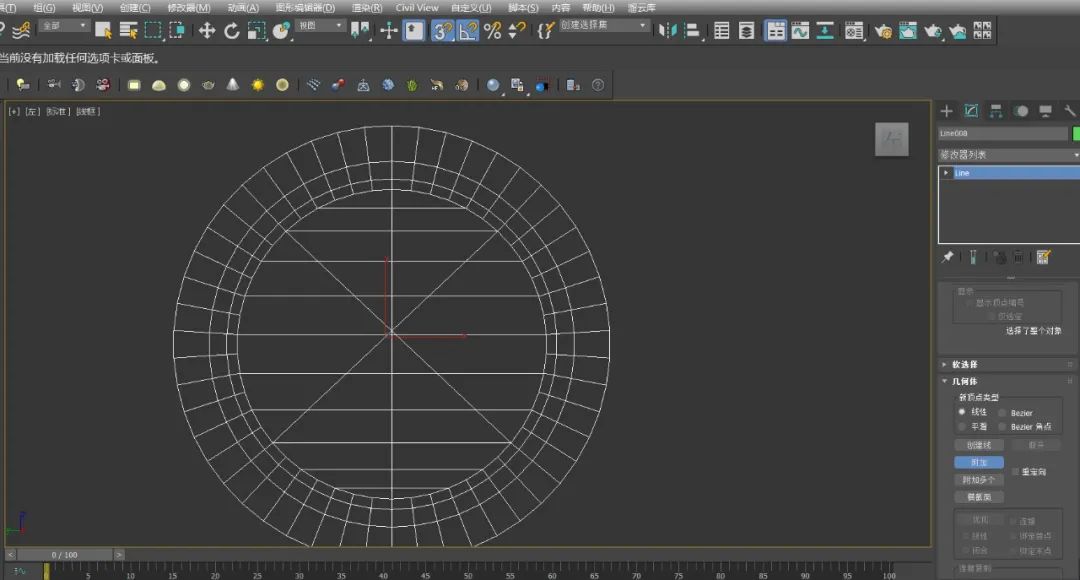The width and height of the screenshot is (1080, 580).
Task: Select the Move tool in the main toolbar
Action: pyautogui.click(x=207, y=31)
